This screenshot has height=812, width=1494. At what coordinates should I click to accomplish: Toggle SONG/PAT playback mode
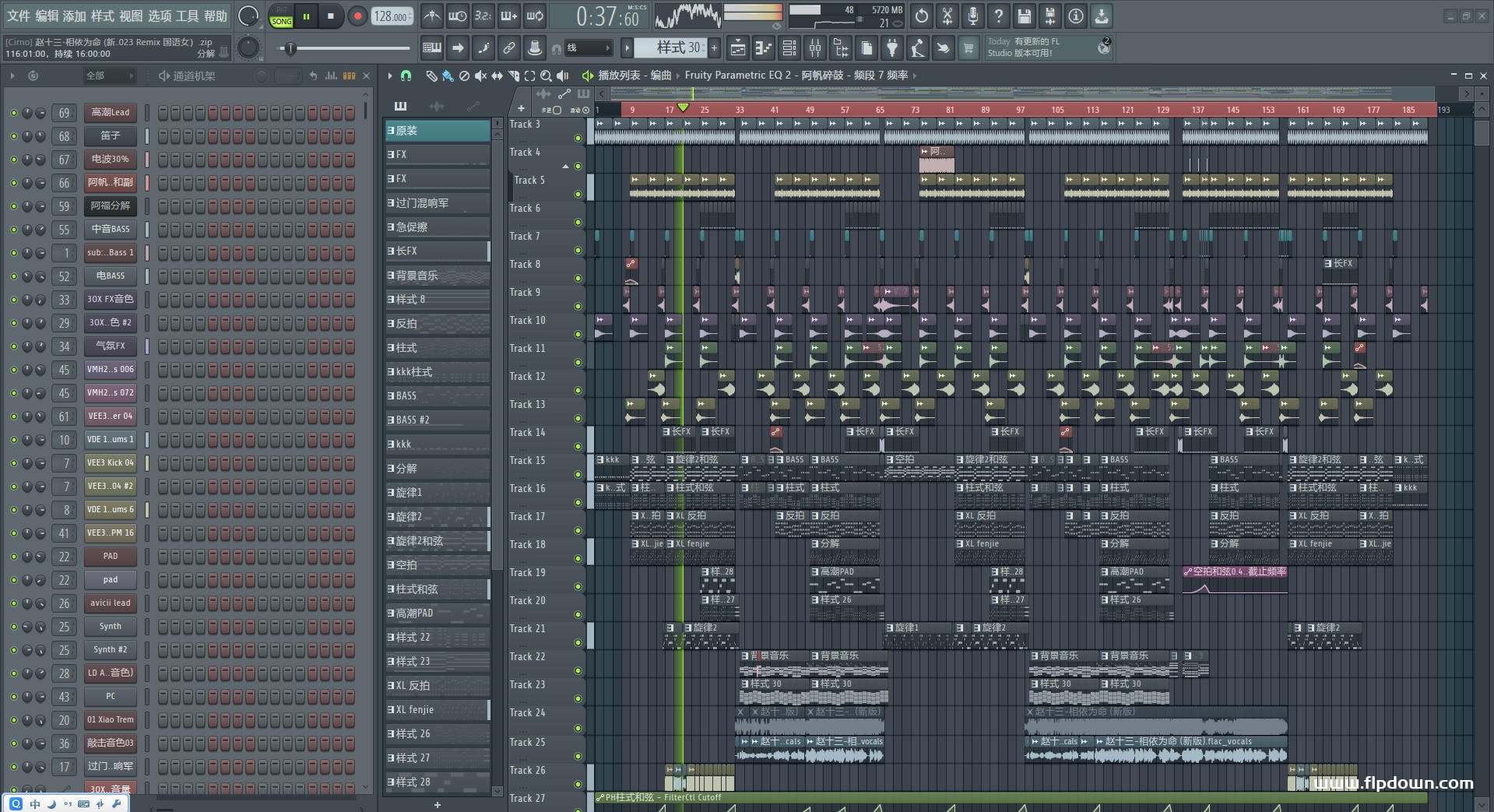(x=281, y=16)
